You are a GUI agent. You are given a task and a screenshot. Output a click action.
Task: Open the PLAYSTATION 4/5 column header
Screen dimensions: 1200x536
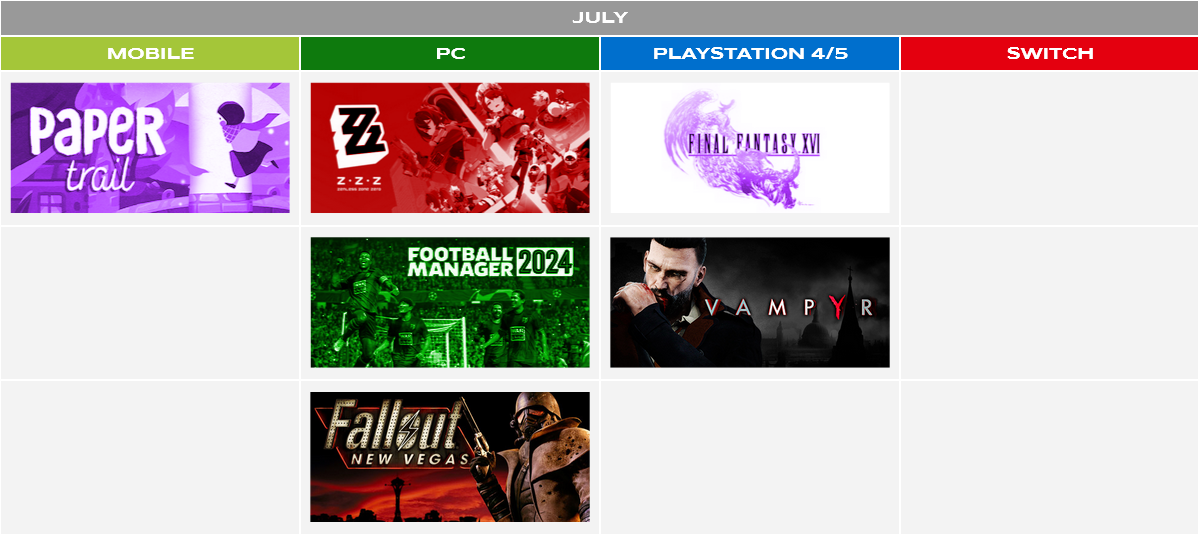[750, 54]
